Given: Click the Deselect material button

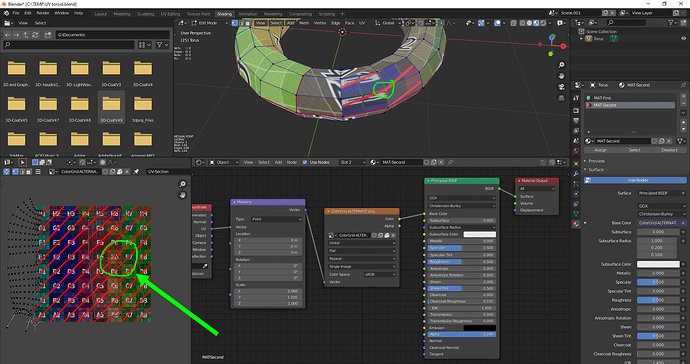Looking at the screenshot, I should coord(669,150).
